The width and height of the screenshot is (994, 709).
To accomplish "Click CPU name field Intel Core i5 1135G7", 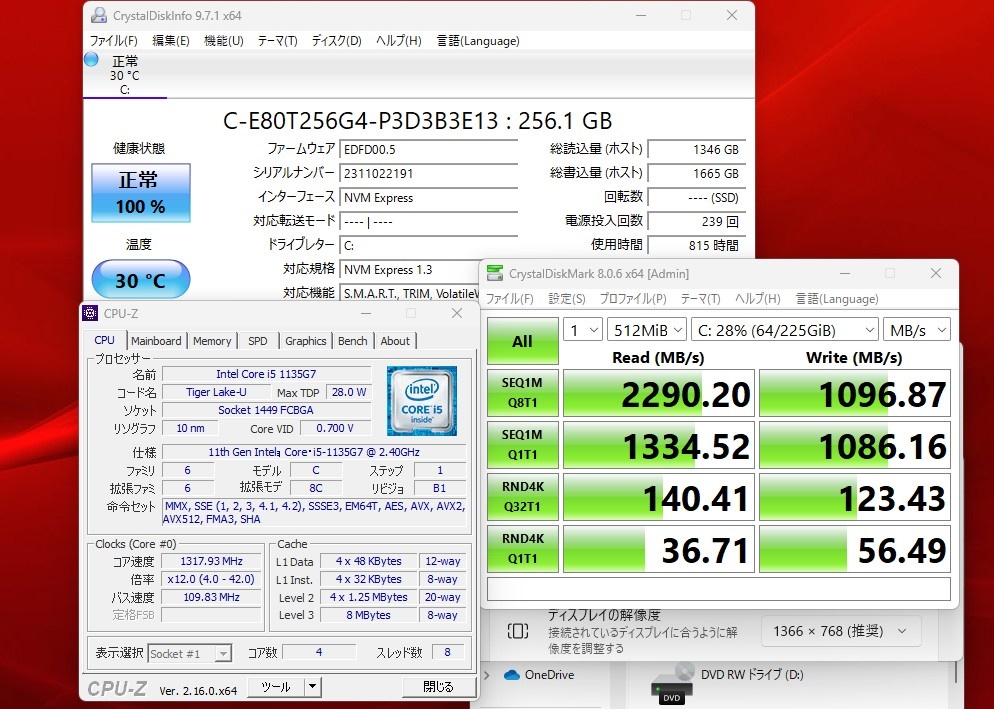I will click(x=266, y=374).
